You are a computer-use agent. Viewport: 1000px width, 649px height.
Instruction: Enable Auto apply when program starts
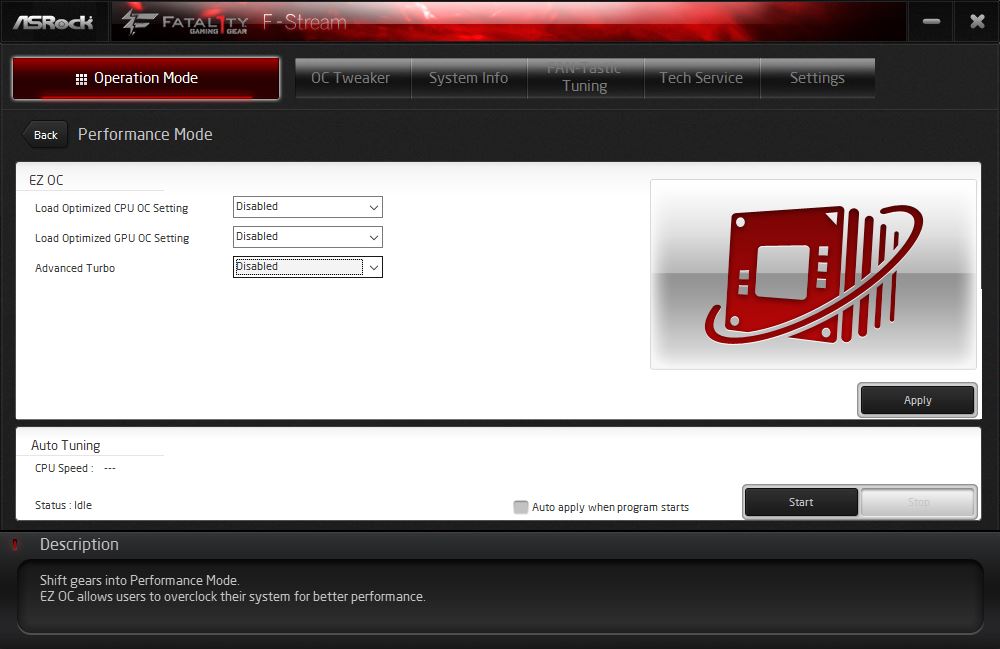pos(521,507)
